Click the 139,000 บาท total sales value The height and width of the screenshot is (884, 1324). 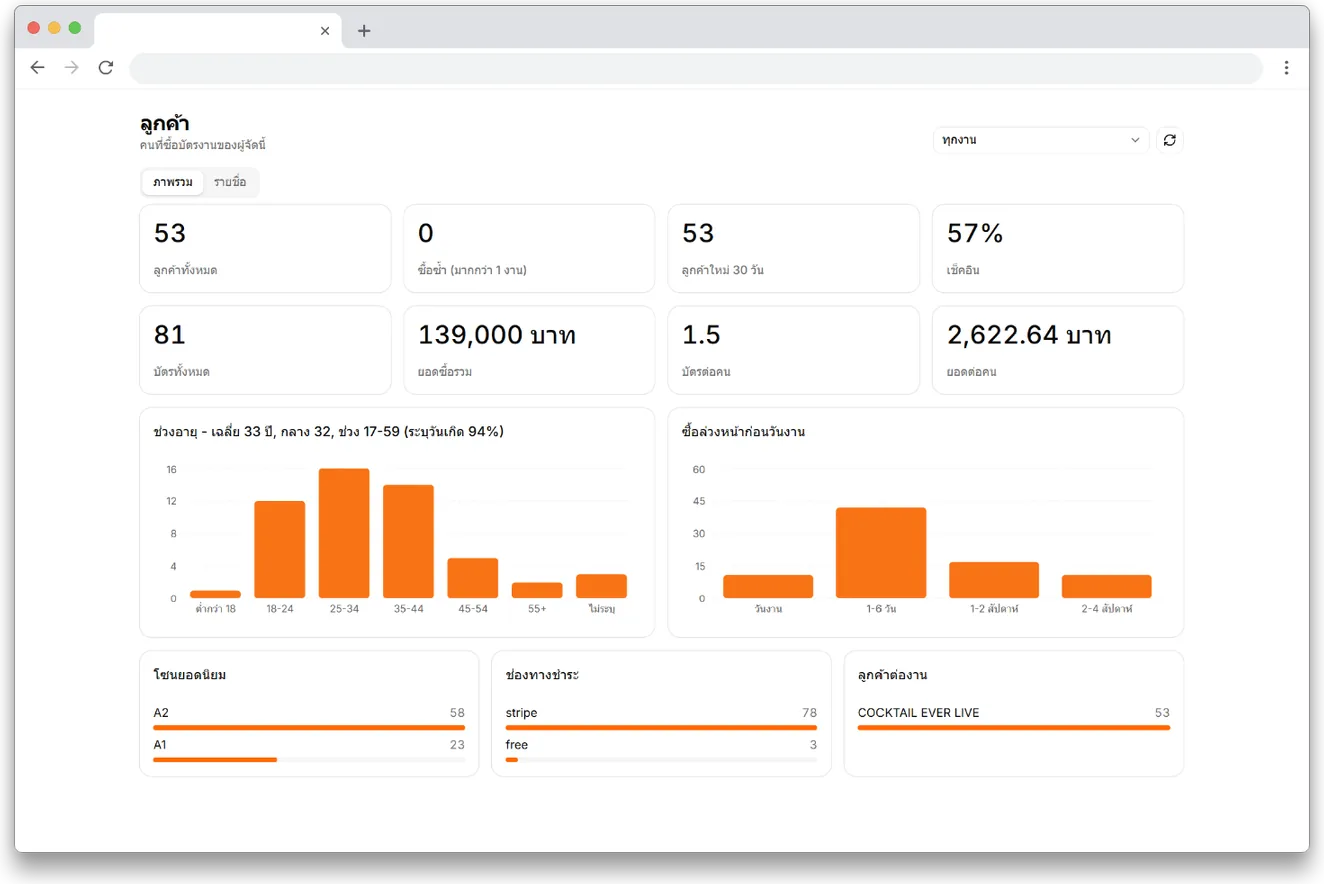click(497, 335)
